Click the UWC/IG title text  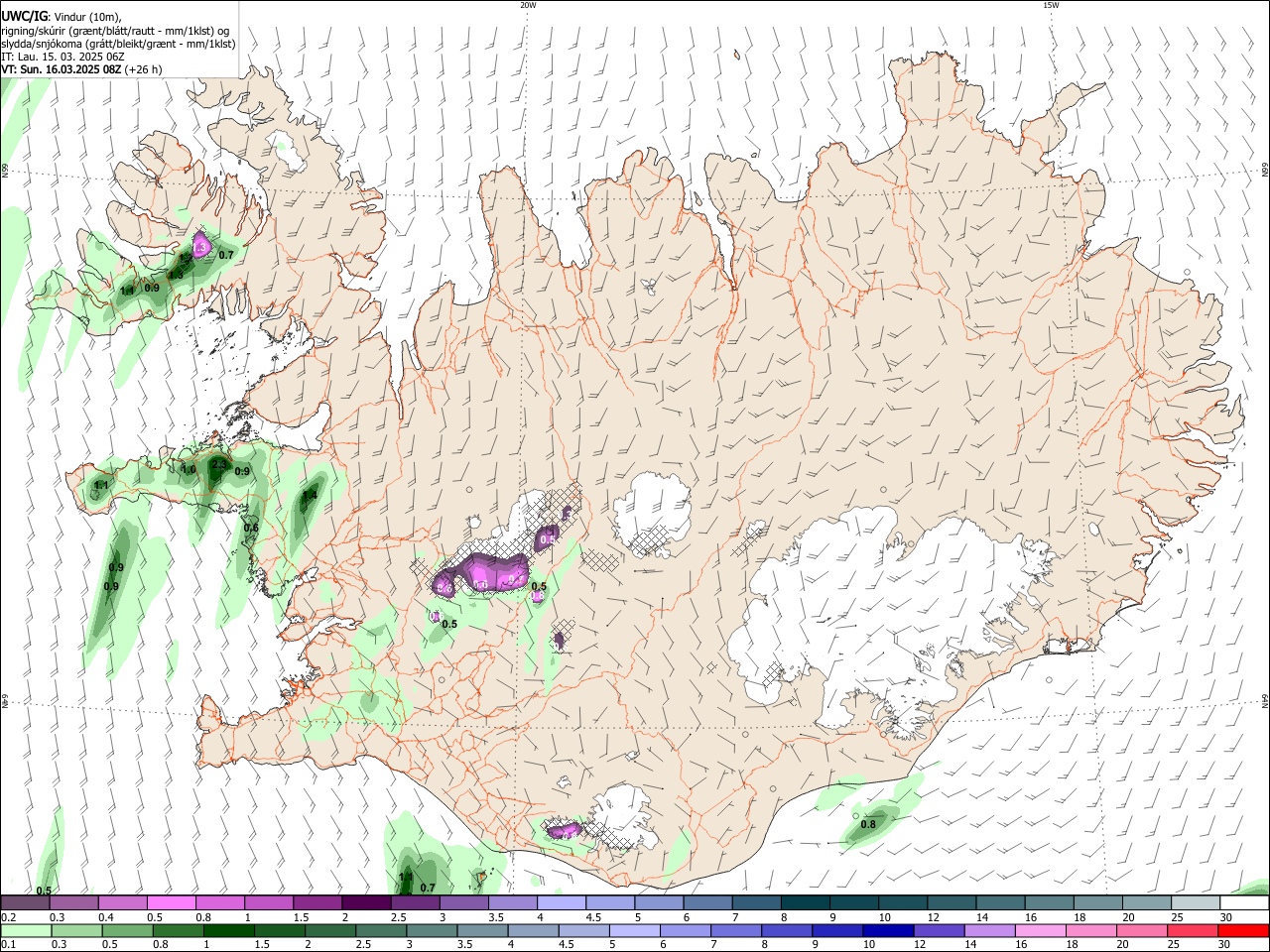(x=24, y=16)
